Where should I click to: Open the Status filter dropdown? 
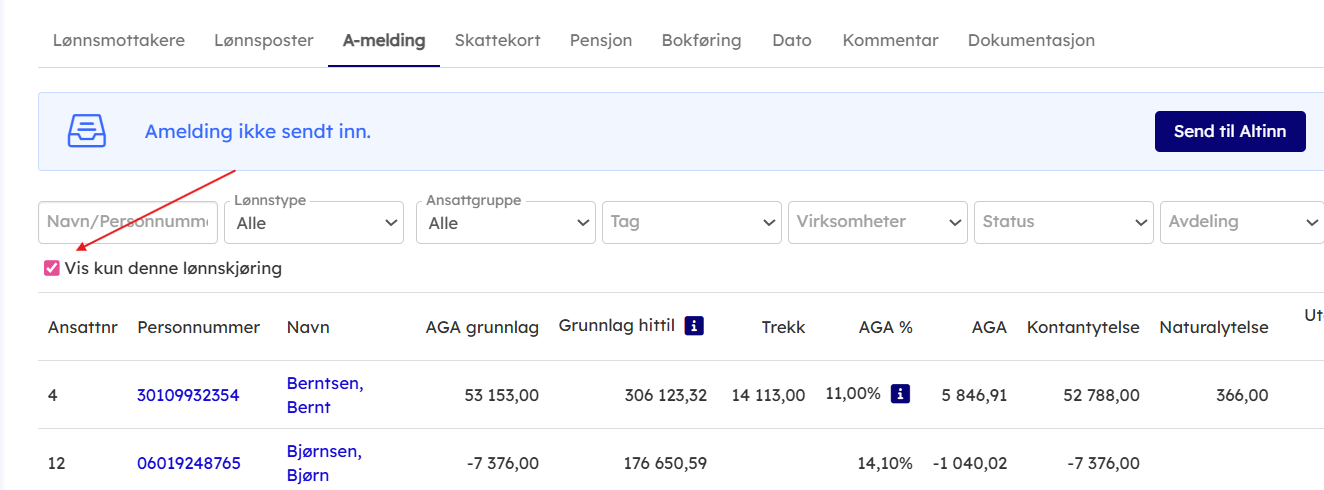(1063, 223)
